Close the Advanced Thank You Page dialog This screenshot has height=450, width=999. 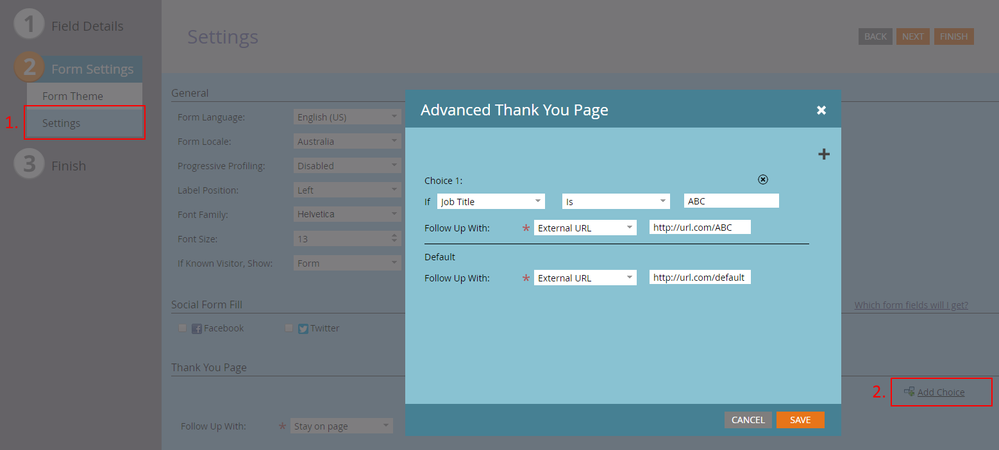[x=821, y=110]
